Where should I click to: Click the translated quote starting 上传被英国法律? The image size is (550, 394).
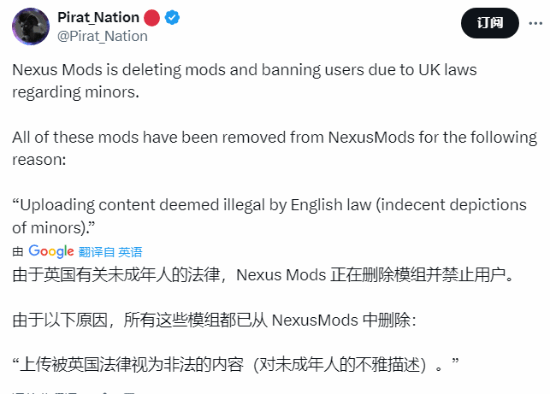click(x=235, y=365)
